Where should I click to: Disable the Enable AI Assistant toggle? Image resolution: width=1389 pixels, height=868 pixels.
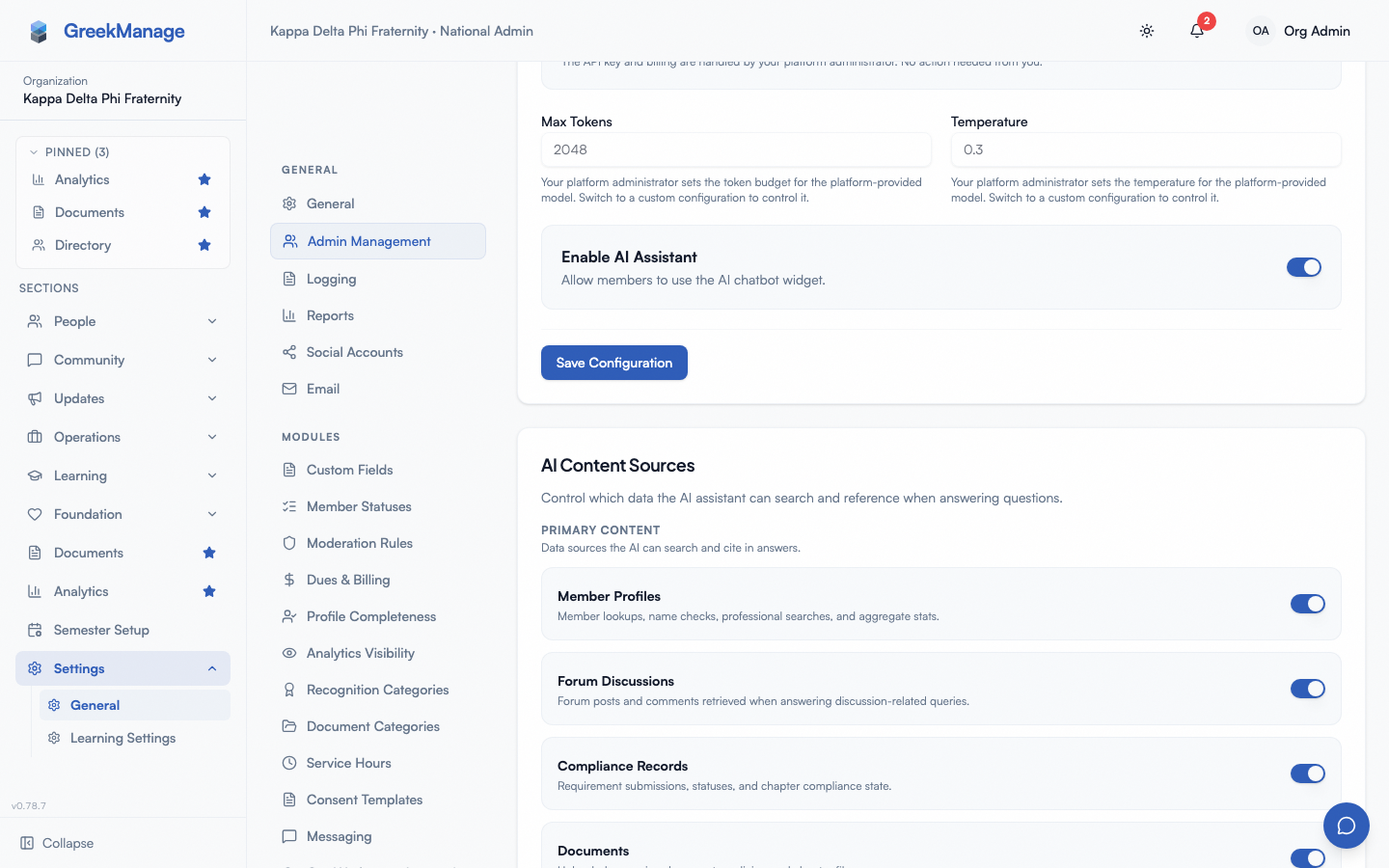(1304, 267)
